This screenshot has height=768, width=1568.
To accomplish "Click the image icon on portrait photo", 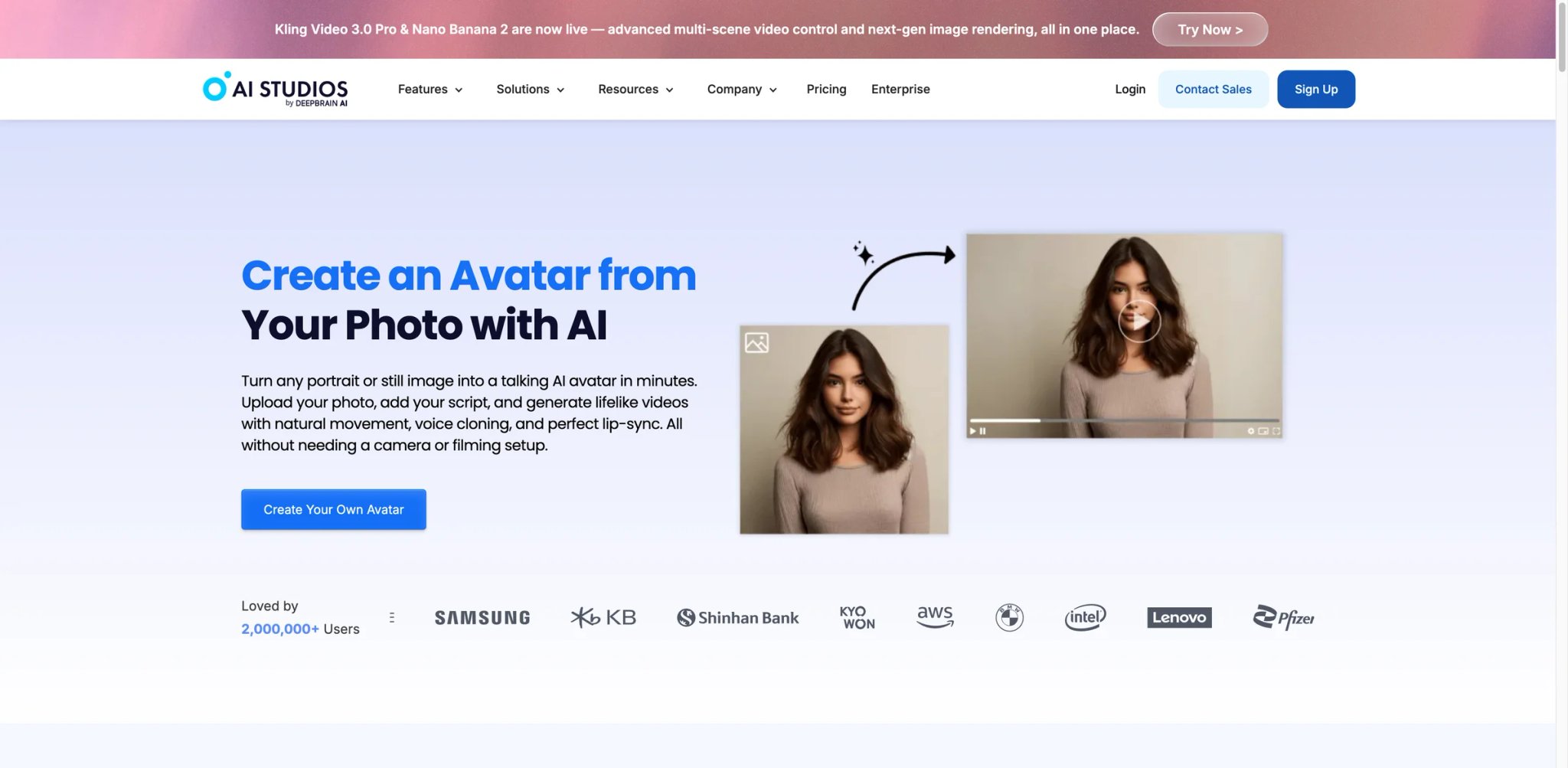I will click(756, 342).
